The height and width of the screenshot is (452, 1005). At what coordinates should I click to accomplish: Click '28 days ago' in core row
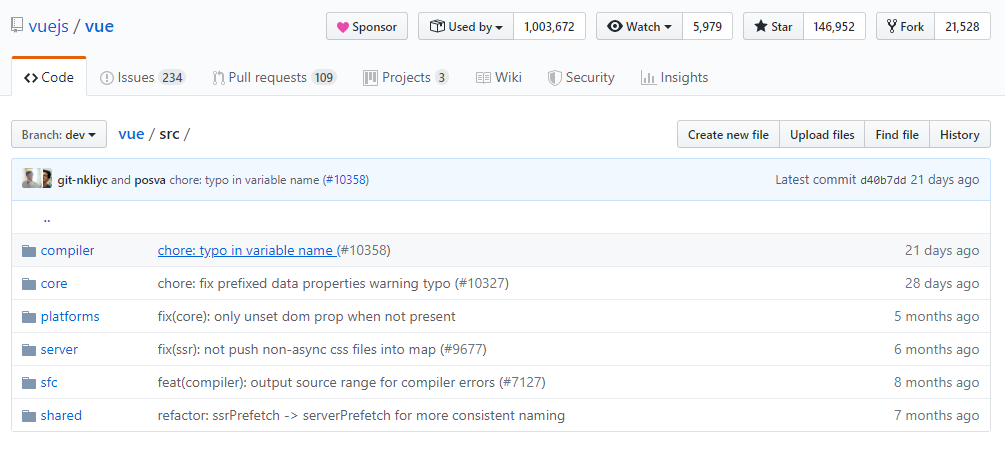coord(942,283)
